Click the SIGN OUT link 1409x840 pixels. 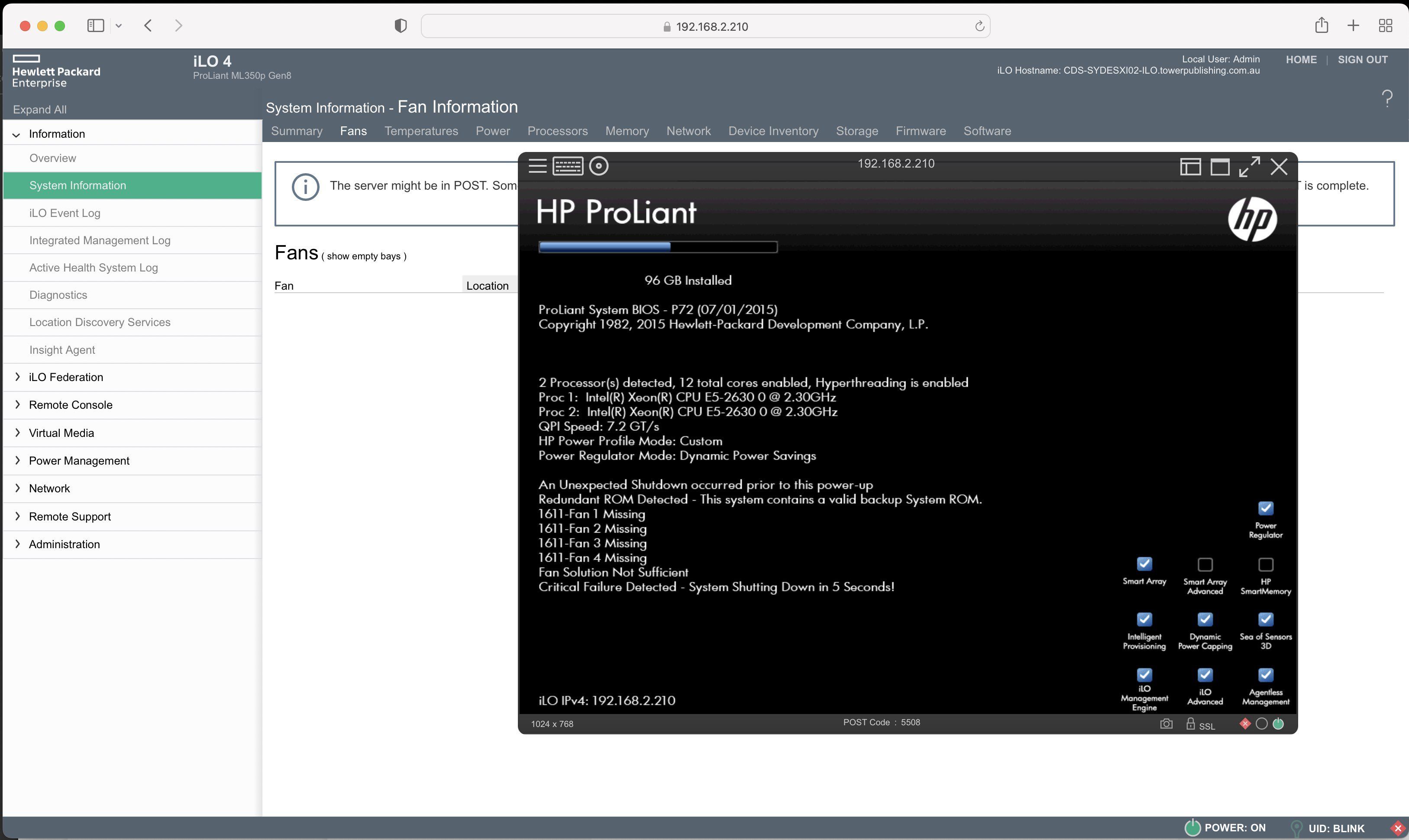1363,59
